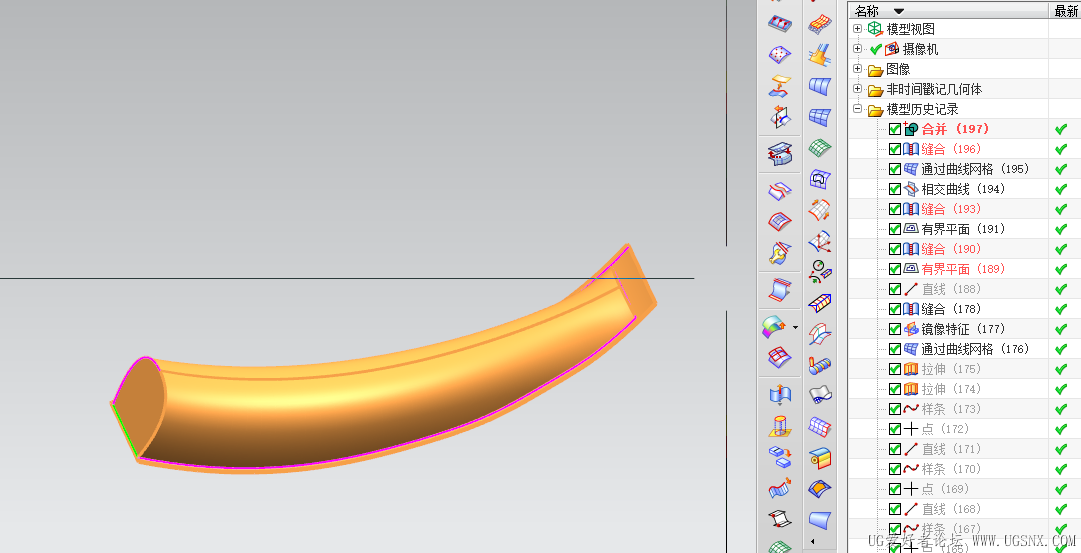Toggle the 缝合 (196) checkbox
This screenshot has height=553, width=1081.
(895, 149)
